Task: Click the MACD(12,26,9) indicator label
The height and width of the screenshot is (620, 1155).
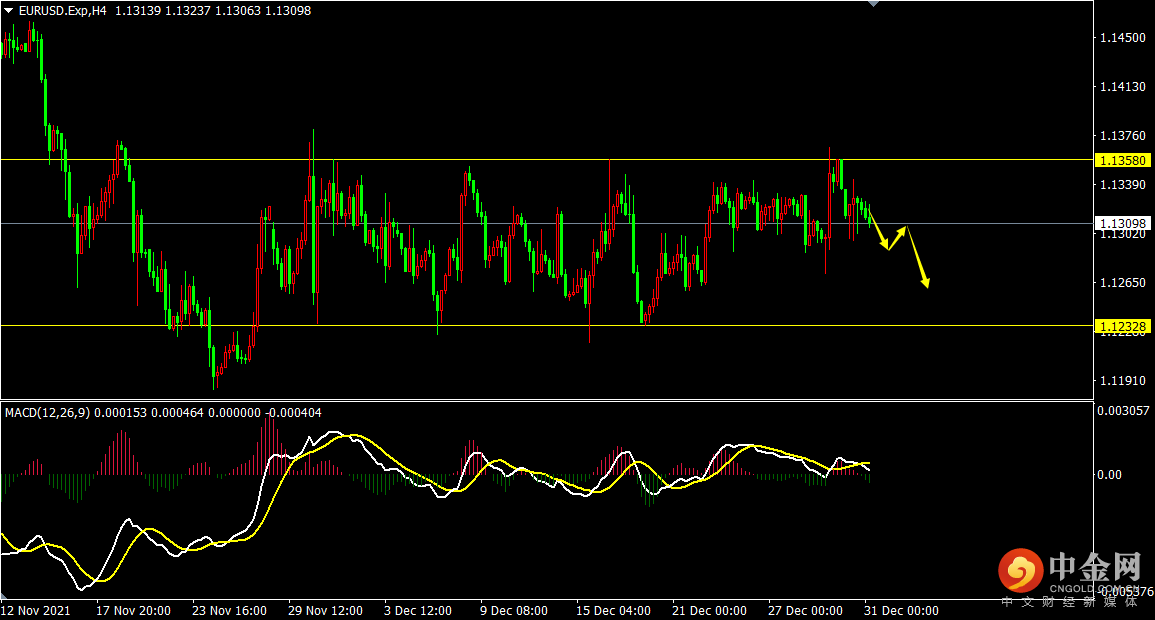Action: (x=47, y=412)
